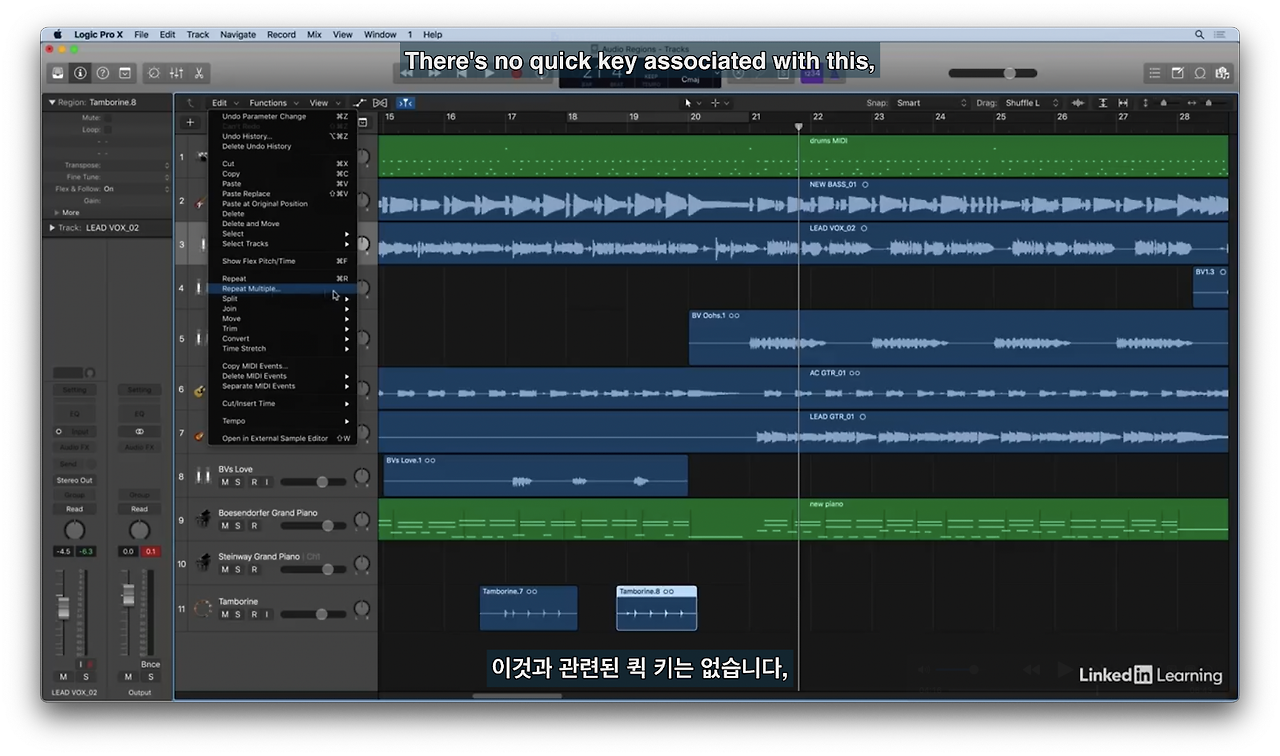The image size is (1280, 756).
Task: Toggle the region Loop checkbox in inspector
Action: point(107,130)
